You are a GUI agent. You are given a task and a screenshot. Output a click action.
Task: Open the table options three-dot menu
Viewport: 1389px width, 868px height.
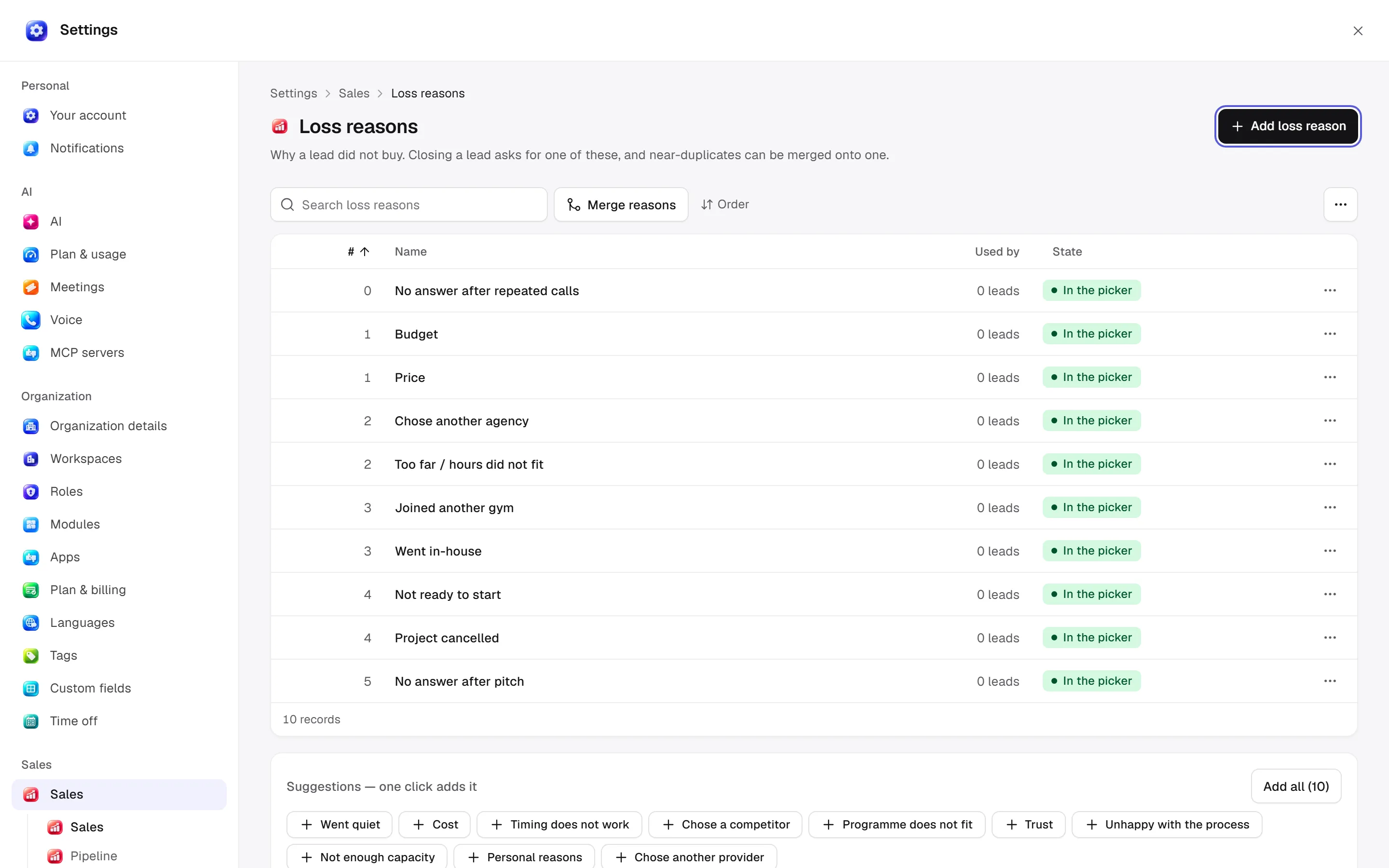(x=1340, y=204)
